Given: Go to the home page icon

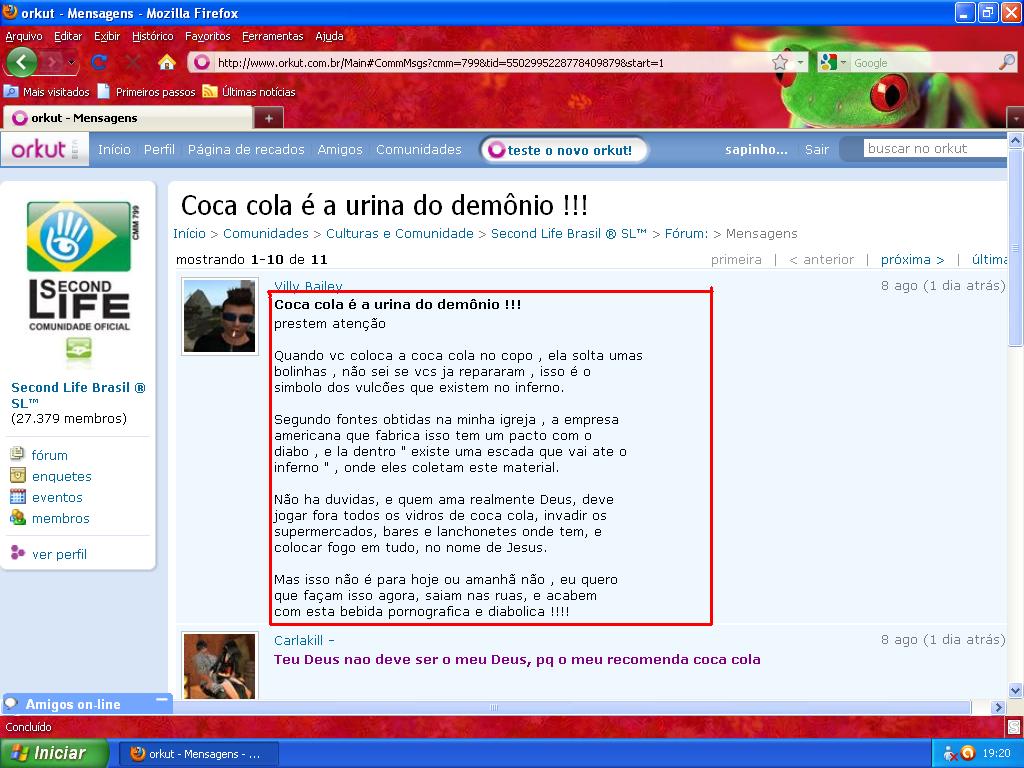Looking at the screenshot, I should tap(167, 62).
